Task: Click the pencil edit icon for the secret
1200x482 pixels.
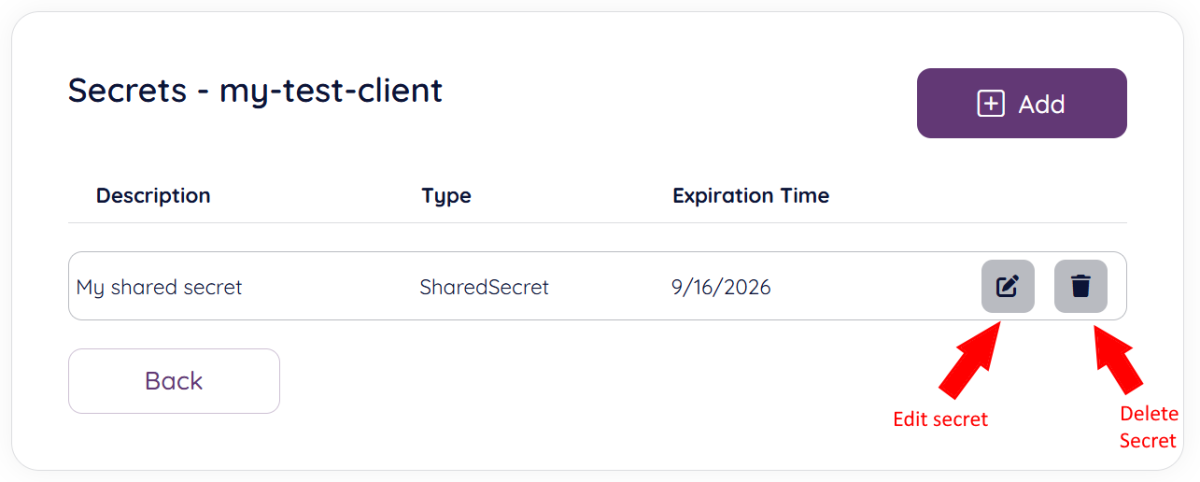Action: click(x=1007, y=286)
